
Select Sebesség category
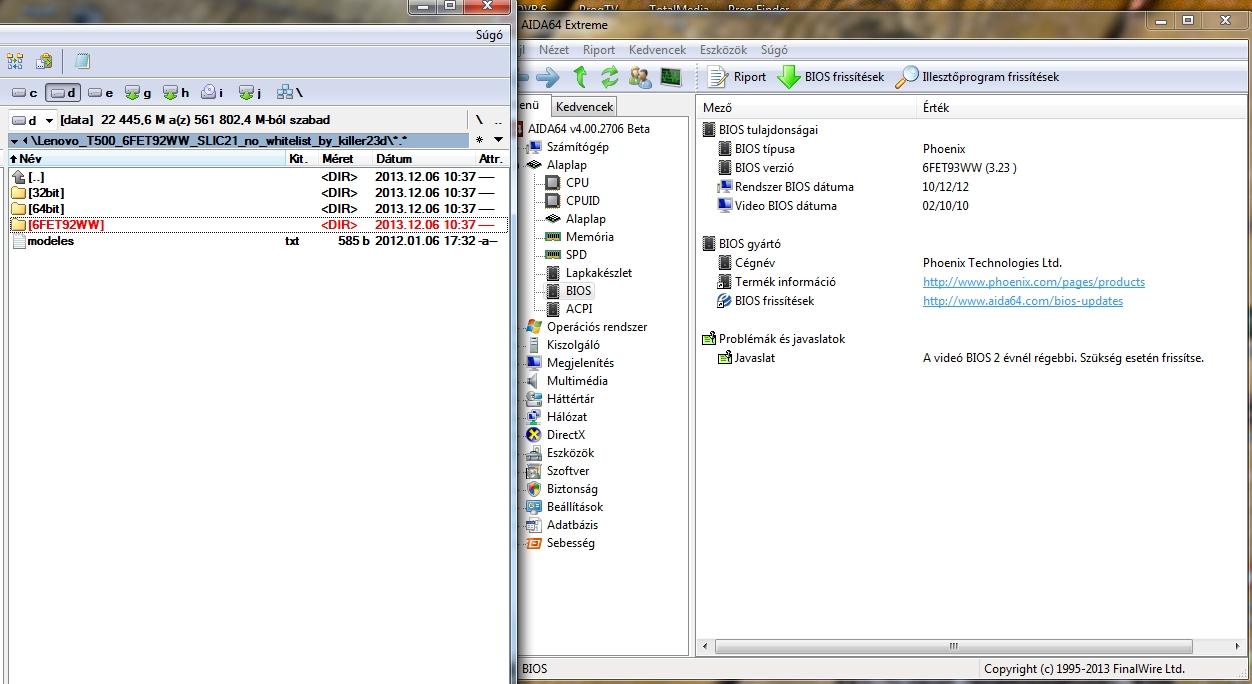570,543
